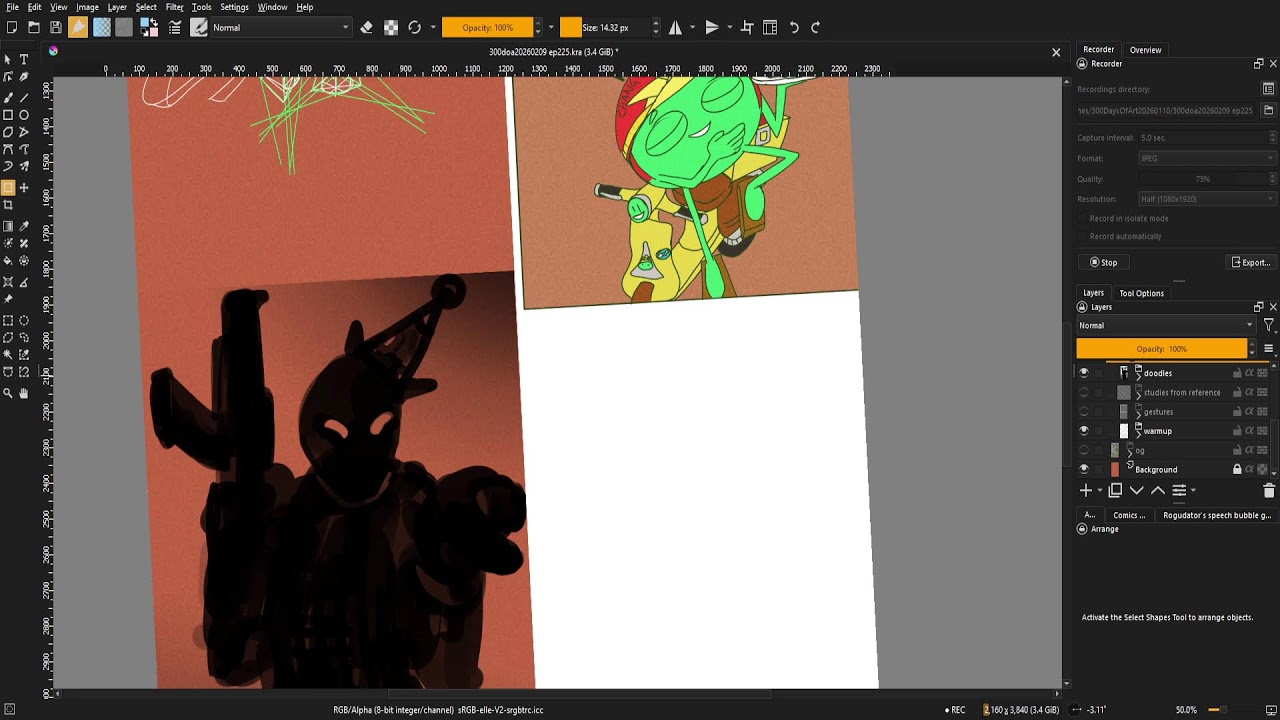Enable wrap-around mode in toolbar
Screen dimensions: 1280x720
747,28
